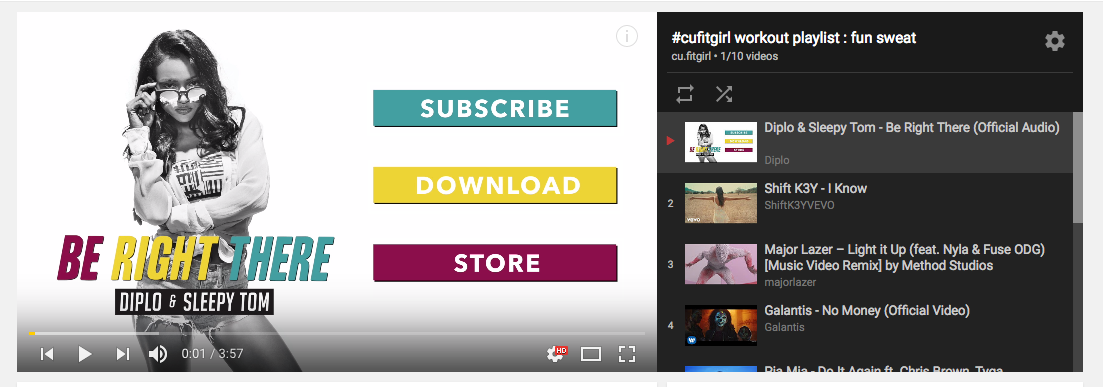
Task: Click the 0:01 / 3:57 time display
Action: (x=212, y=354)
